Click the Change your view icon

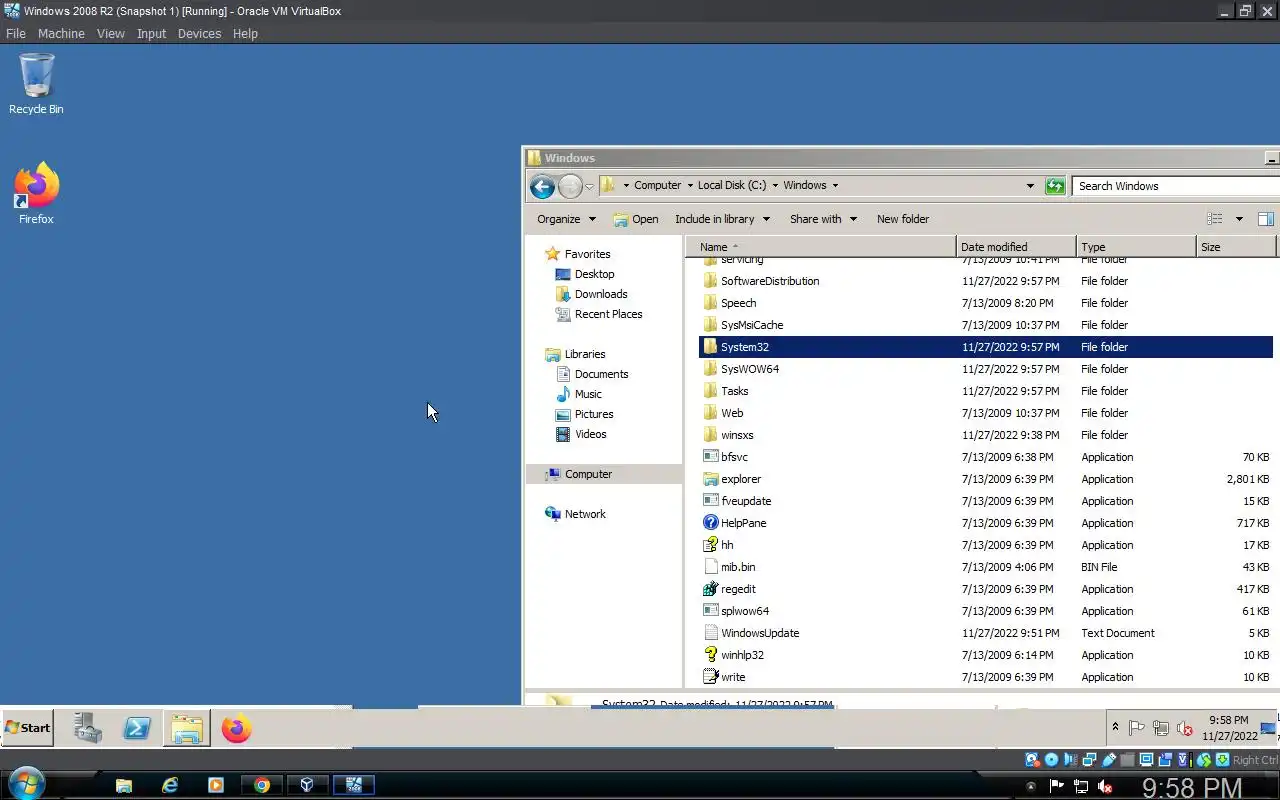pos(1215,219)
